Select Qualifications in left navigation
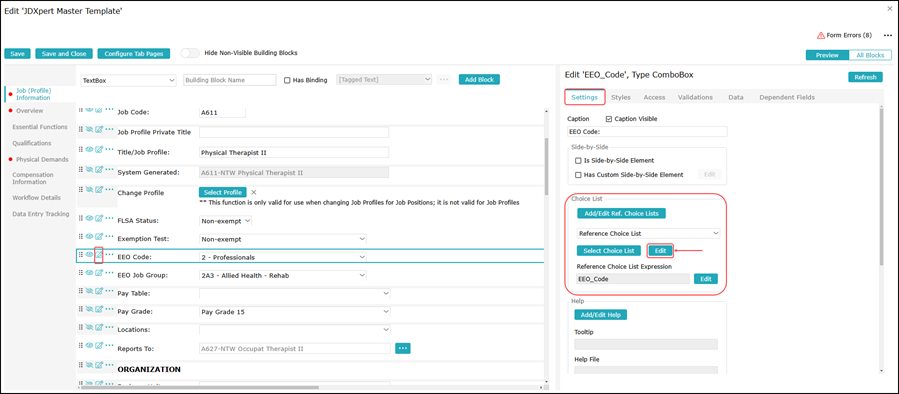Viewport: 899px width, 394px height. (x=32, y=143)
